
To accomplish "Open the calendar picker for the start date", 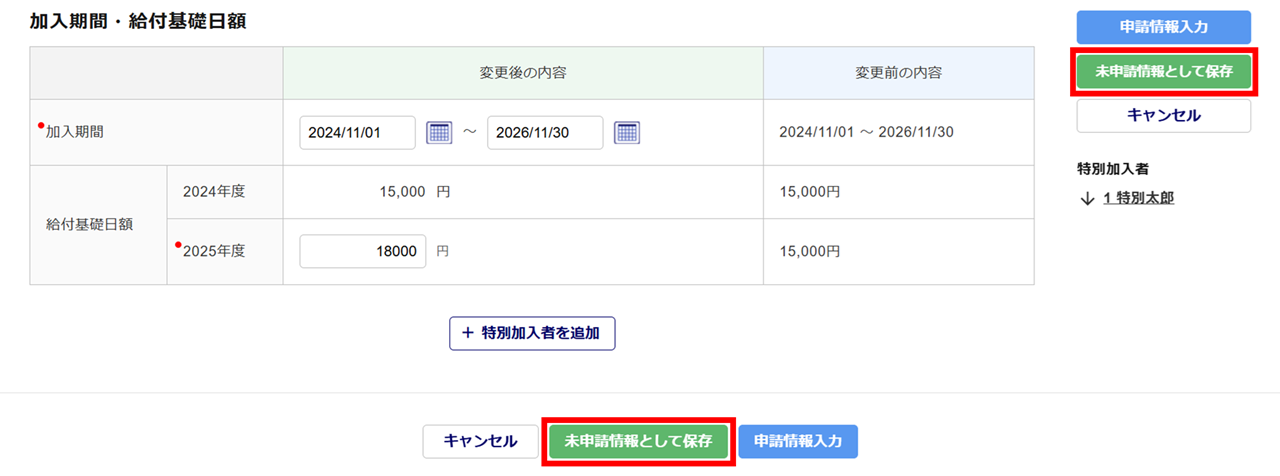I will [x=439, y=132].
